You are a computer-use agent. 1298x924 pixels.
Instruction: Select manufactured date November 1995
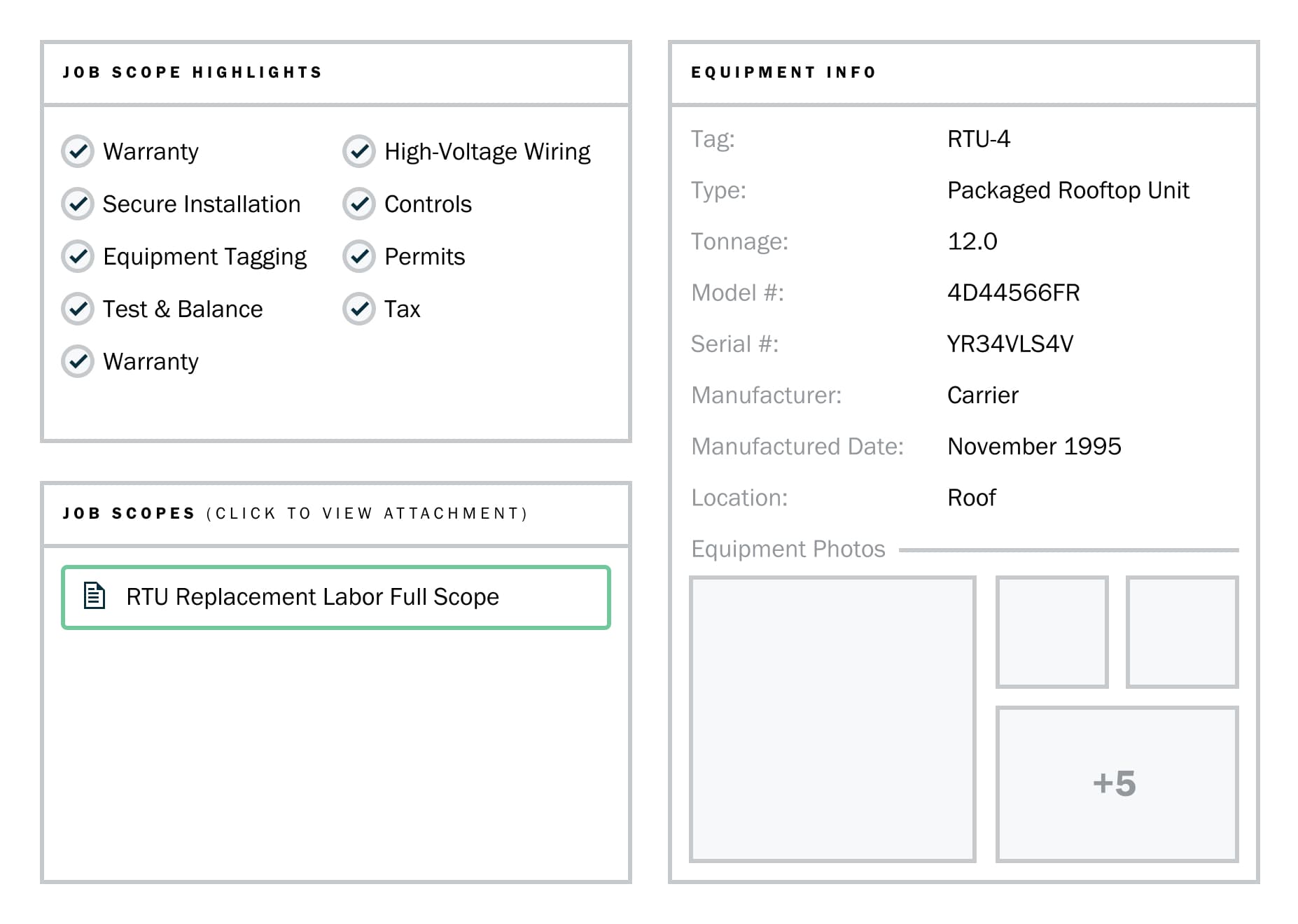1034,446
